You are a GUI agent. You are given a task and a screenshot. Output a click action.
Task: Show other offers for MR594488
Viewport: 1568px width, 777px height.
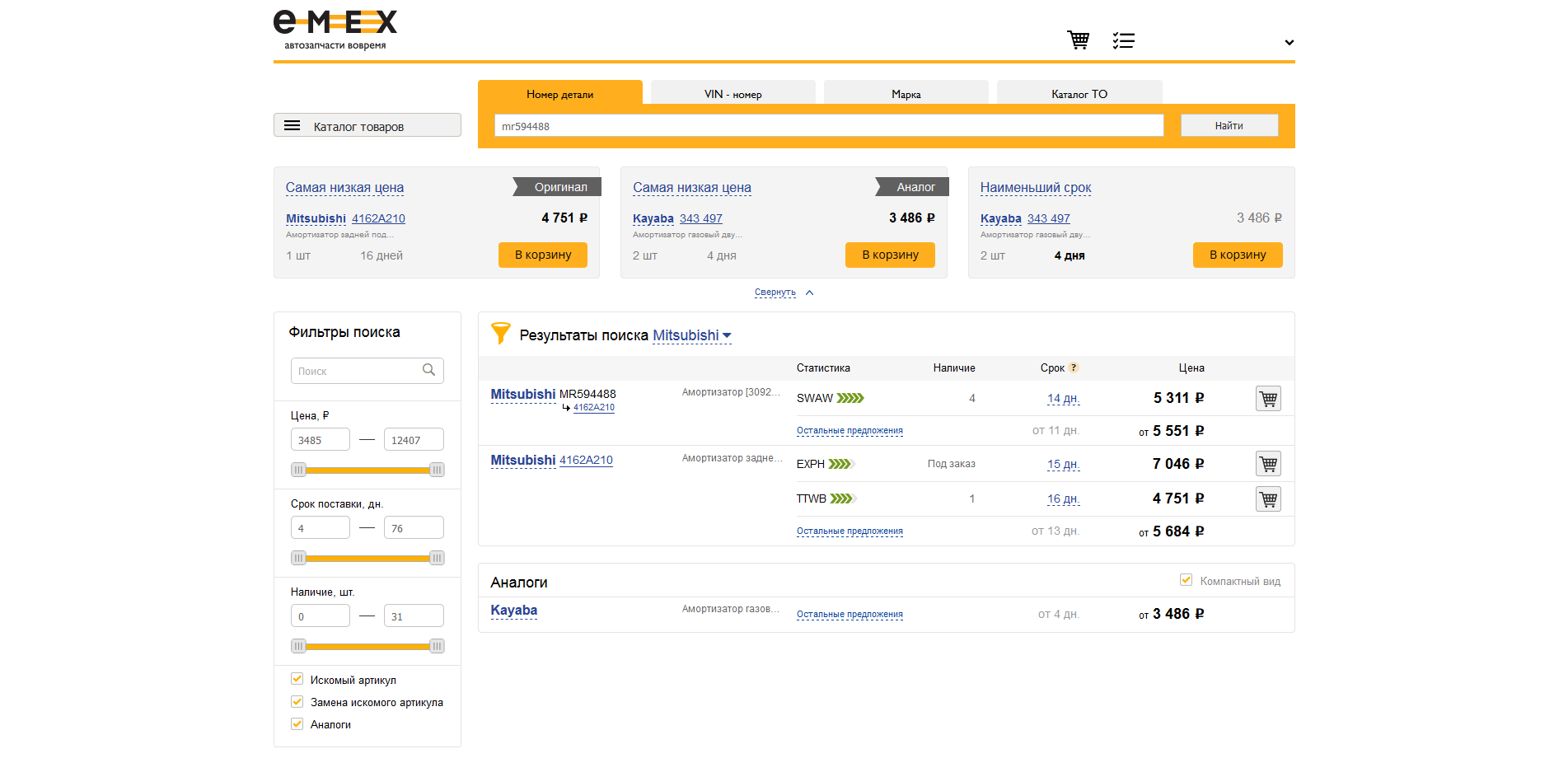click(850, 430)
